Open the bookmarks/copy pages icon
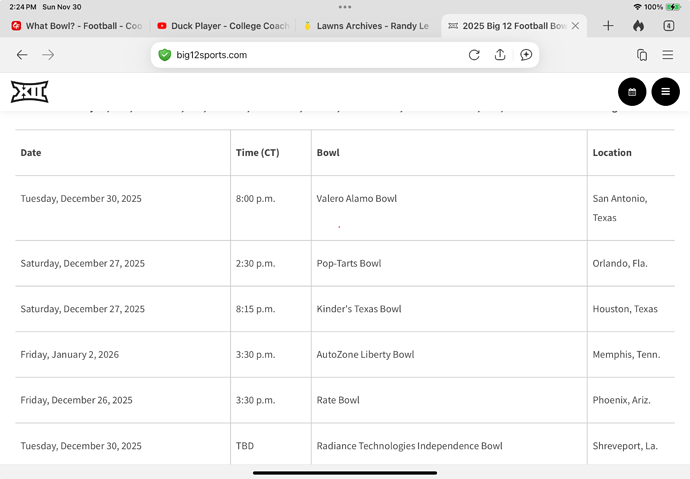 click(642, 55)
